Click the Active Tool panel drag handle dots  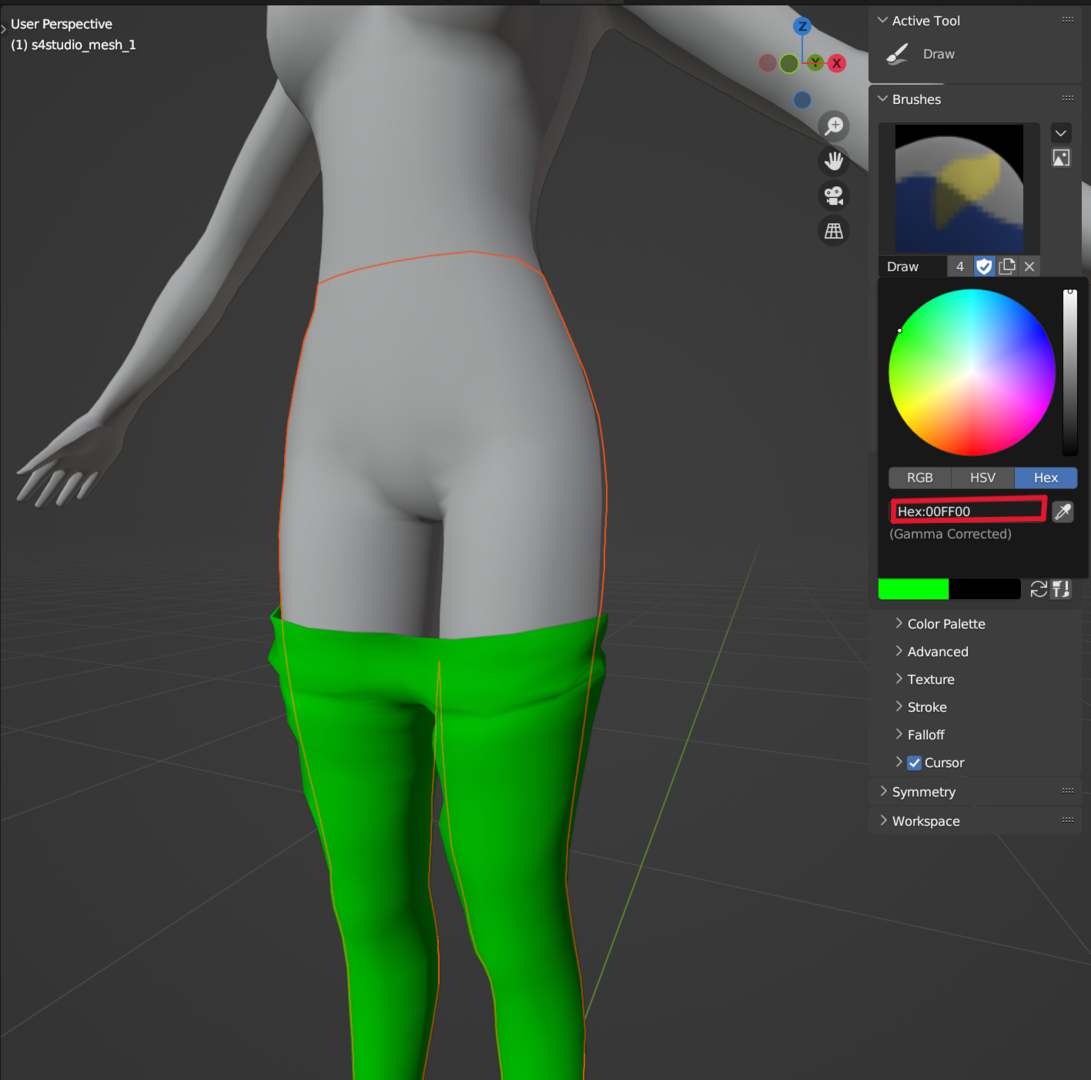[1067, 19]
